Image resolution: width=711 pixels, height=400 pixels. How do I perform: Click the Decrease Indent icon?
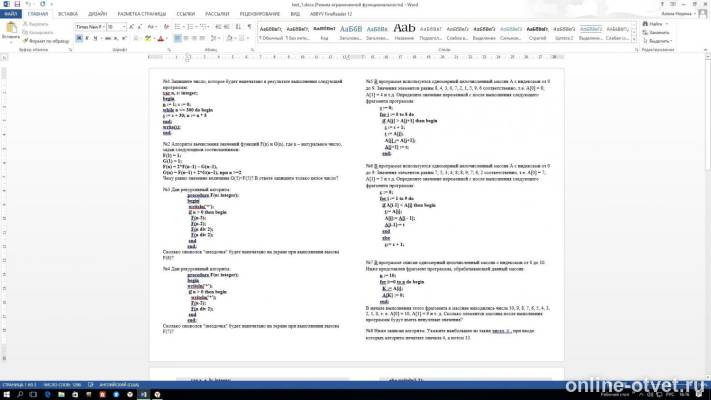click(218, 27)
